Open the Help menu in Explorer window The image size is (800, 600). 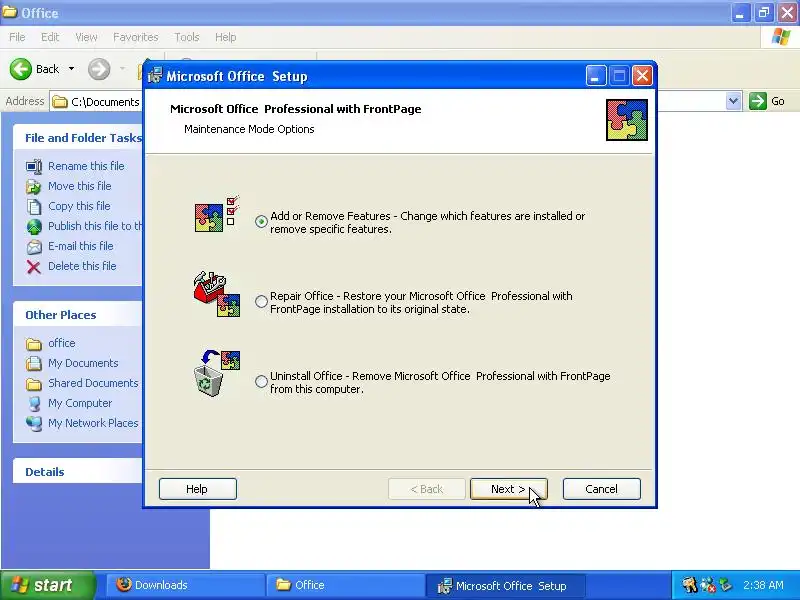(226, 37)
